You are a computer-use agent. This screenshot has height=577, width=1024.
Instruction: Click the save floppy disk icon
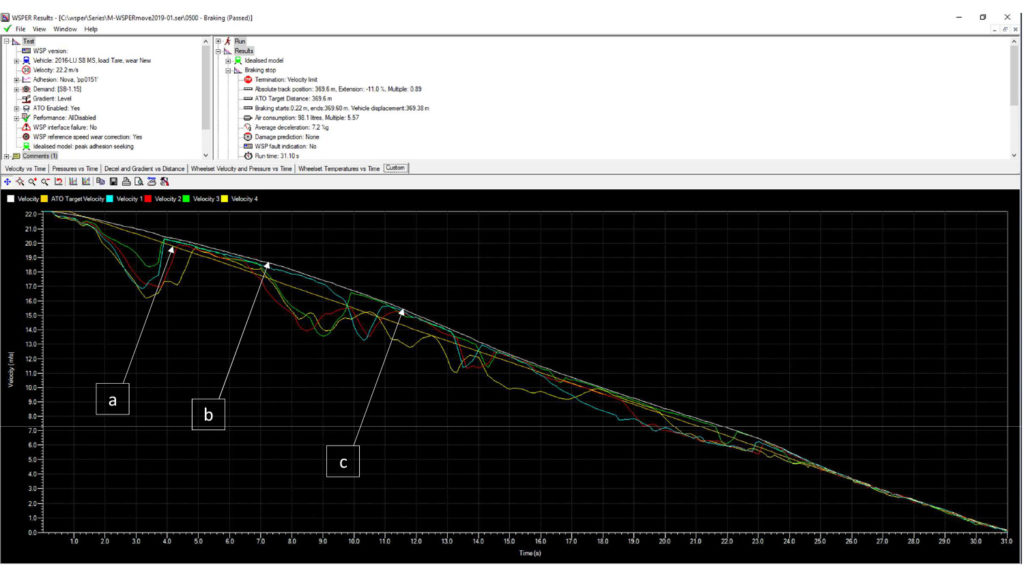(113, 182)
